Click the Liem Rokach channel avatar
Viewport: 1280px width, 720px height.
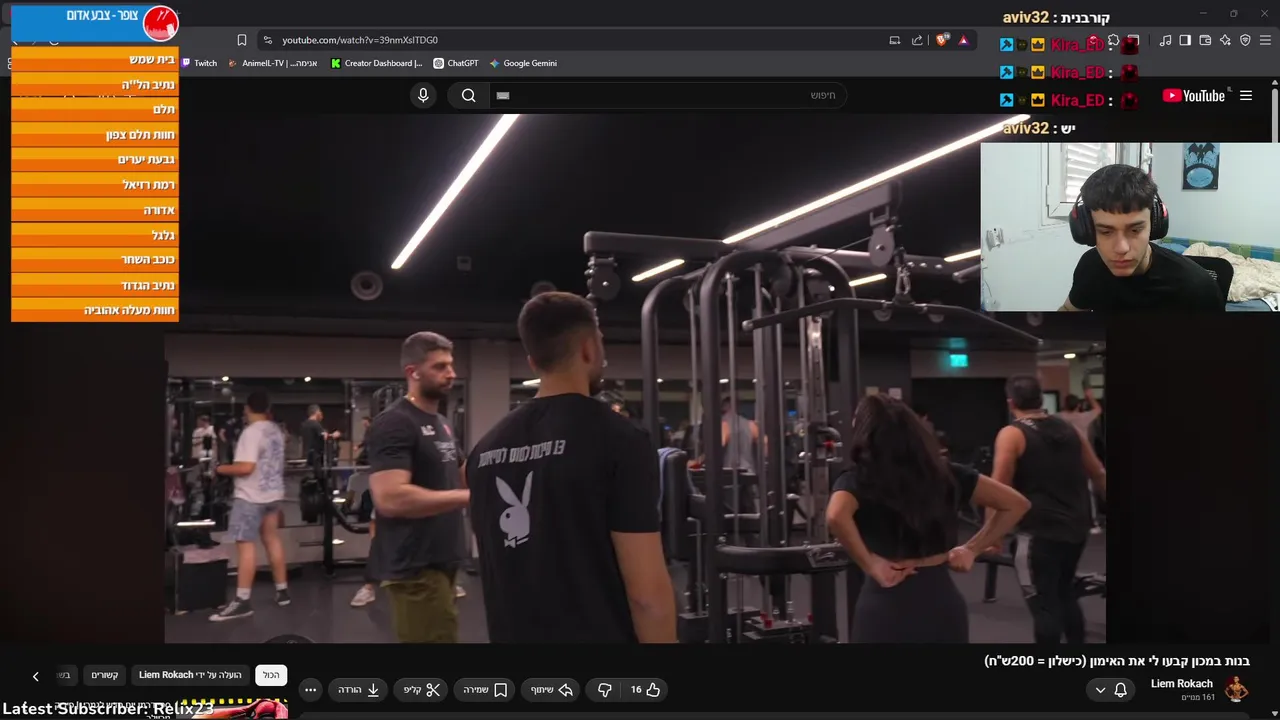pyautogui.click(x=1236, y=689)
